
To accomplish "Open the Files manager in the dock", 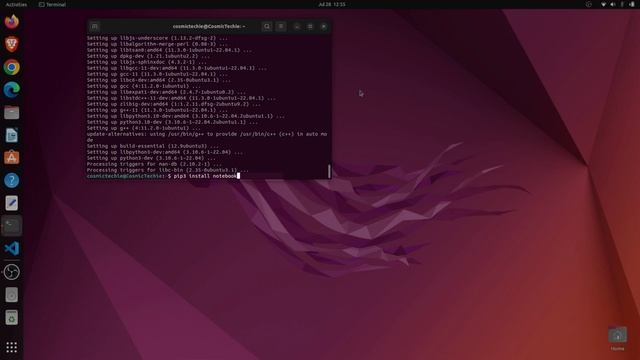I will pyautogui.click(x=11, y=112).
